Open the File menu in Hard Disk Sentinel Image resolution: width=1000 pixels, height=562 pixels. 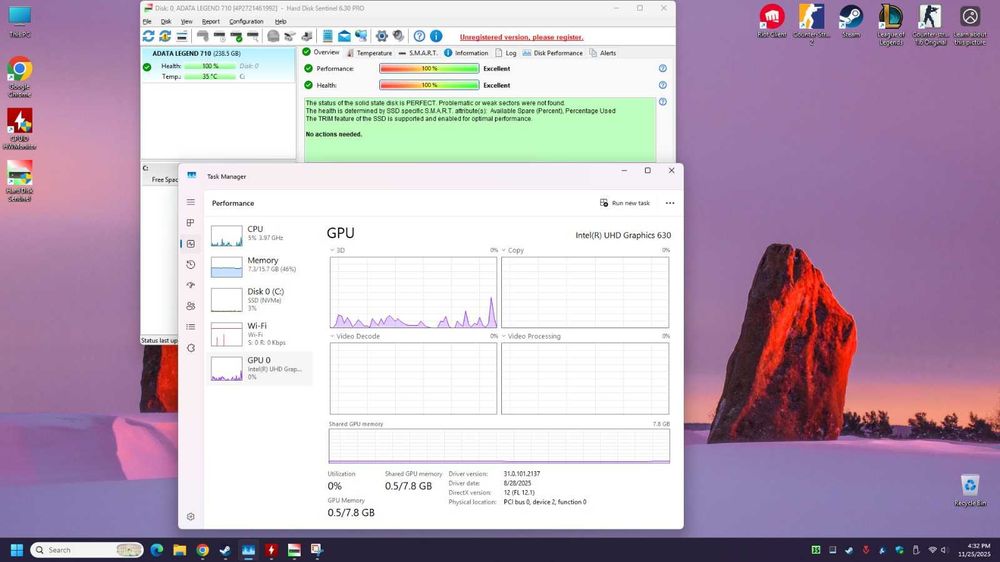point(147,21)
